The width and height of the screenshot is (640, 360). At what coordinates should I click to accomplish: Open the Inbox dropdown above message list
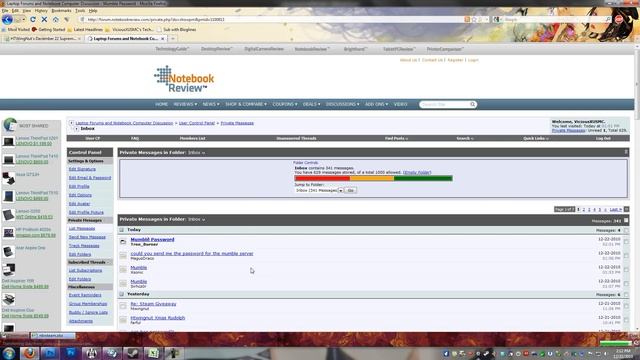(196, 220)
